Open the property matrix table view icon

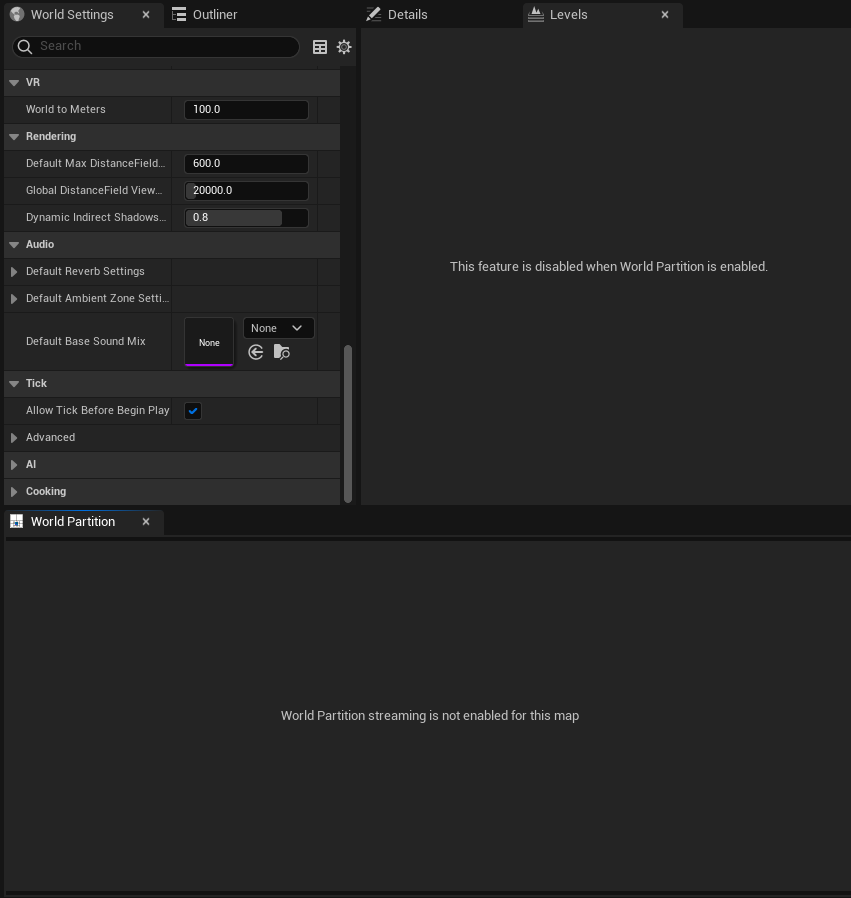click(x=320, y=47)
